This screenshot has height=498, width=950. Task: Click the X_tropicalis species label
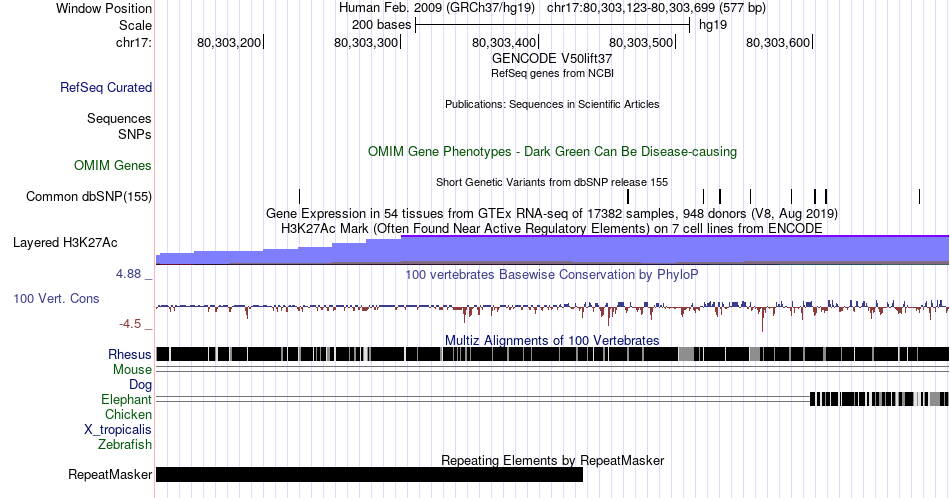pos(118,430)
